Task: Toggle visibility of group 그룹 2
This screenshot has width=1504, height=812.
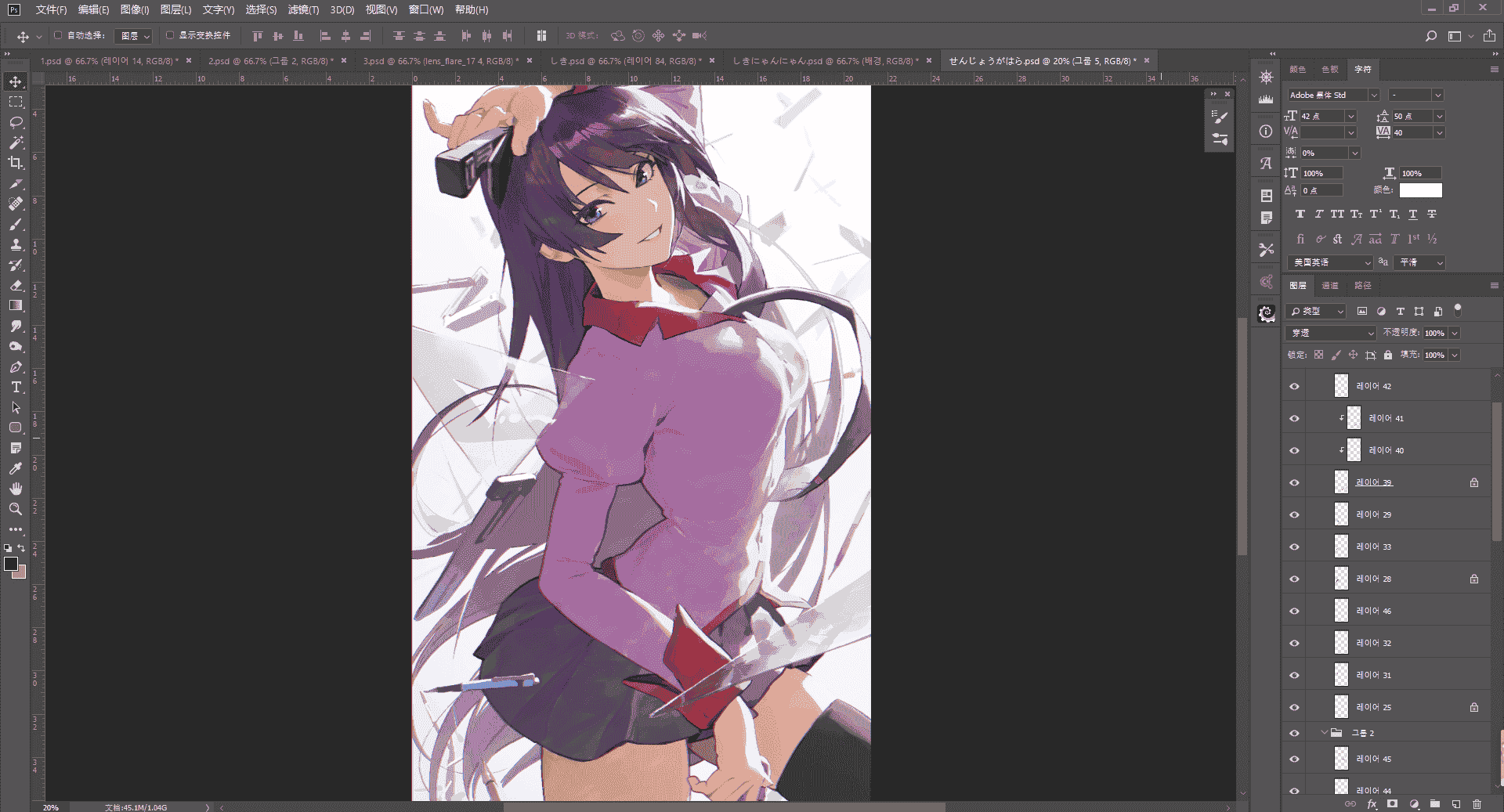Action: coord(1294,733)
